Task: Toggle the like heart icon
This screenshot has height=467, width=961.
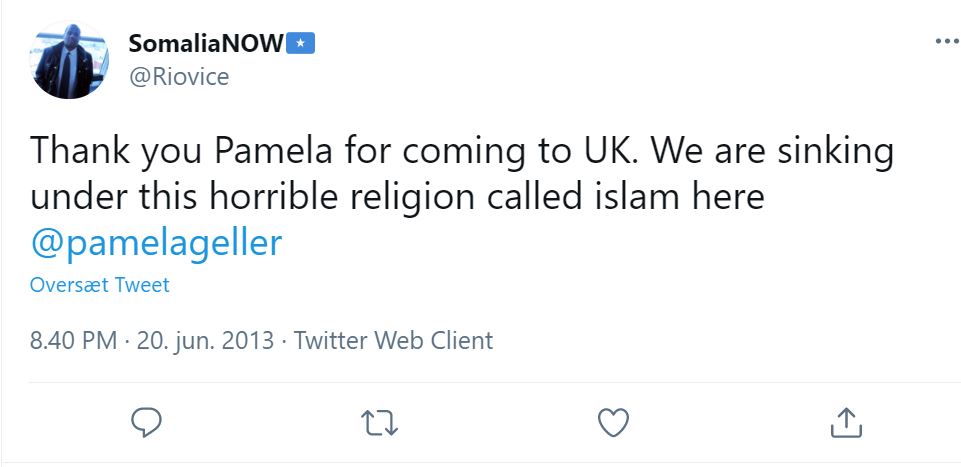Action: point(612,421)
